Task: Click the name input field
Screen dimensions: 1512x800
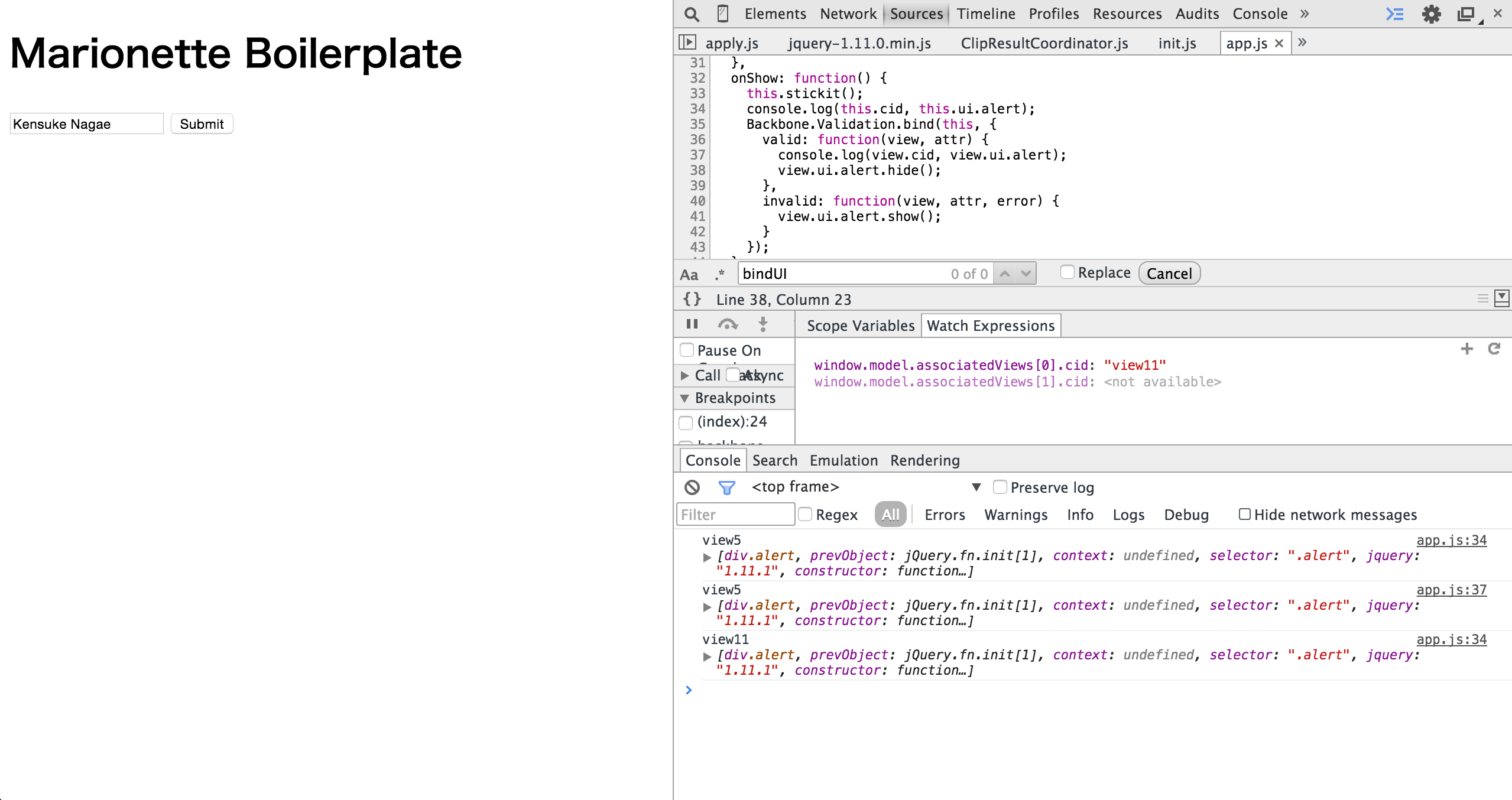Action: [x=86, y=124]
